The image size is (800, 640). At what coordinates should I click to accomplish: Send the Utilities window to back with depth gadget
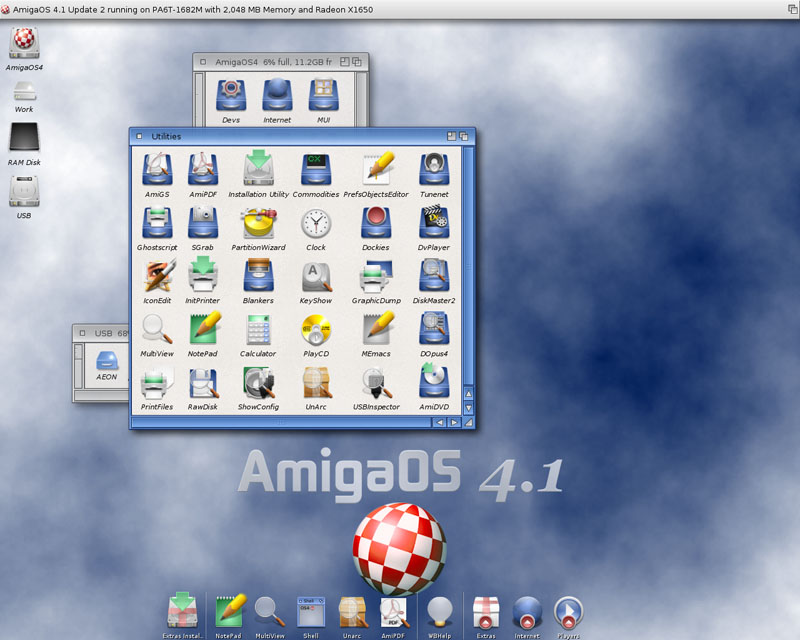(462, 136)
